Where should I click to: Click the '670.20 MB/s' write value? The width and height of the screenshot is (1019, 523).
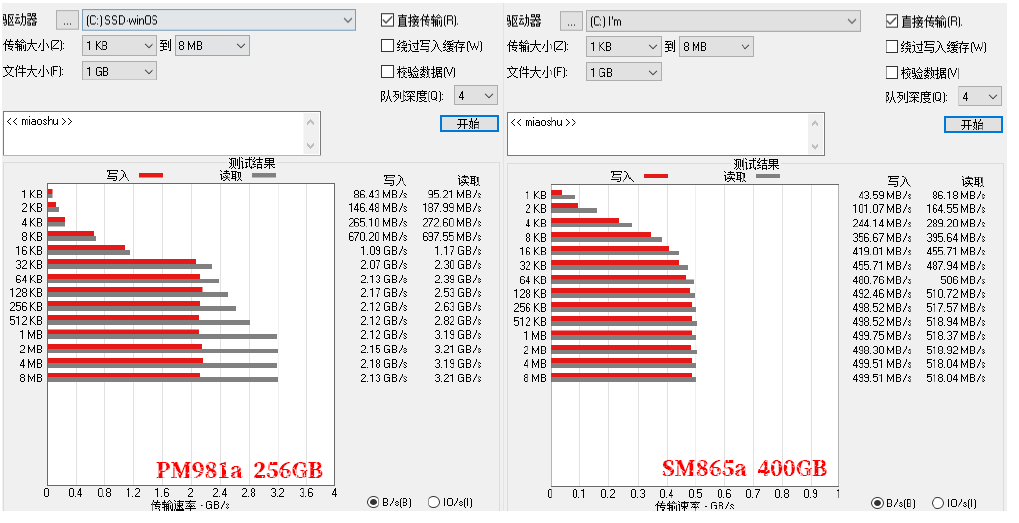click(378, 236)
